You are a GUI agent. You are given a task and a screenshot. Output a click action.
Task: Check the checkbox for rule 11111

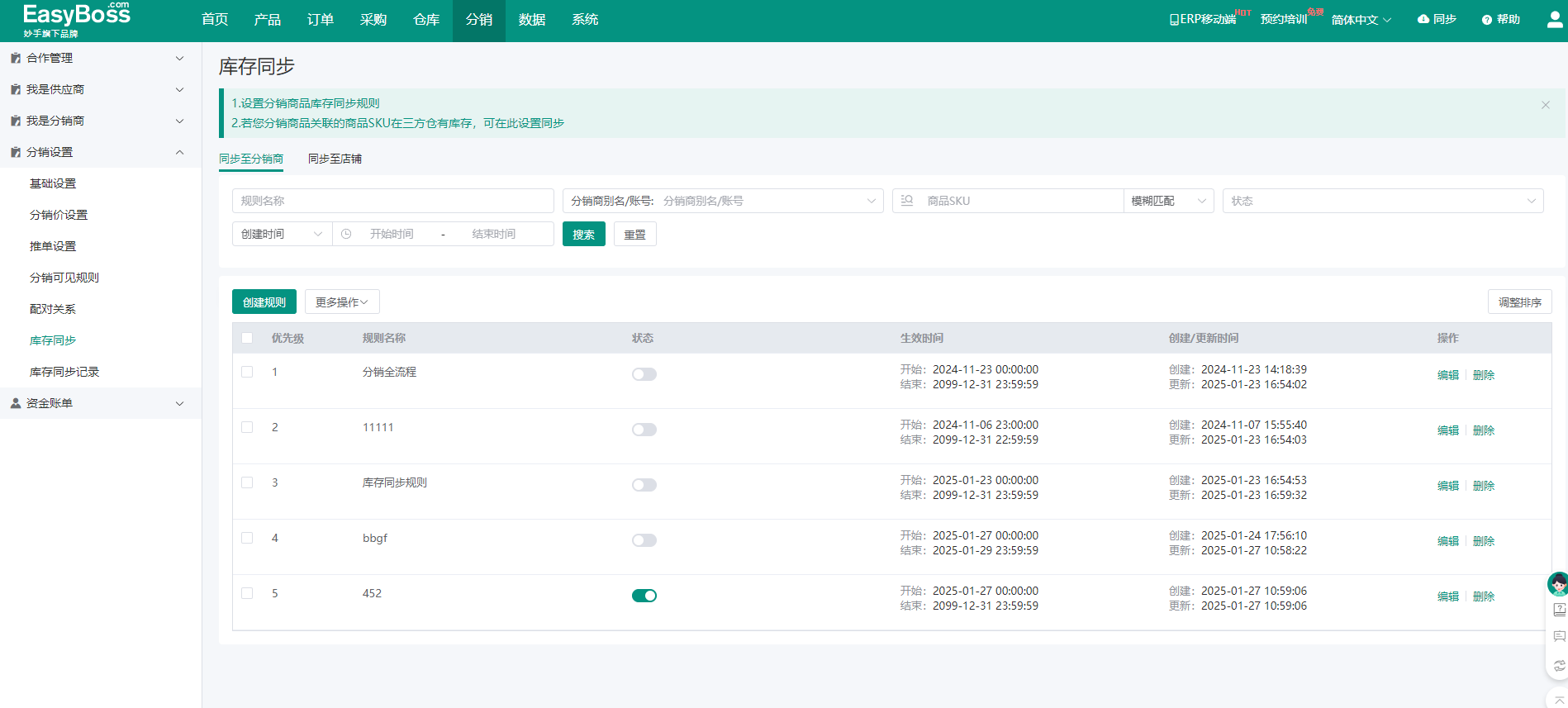[247, 427]
